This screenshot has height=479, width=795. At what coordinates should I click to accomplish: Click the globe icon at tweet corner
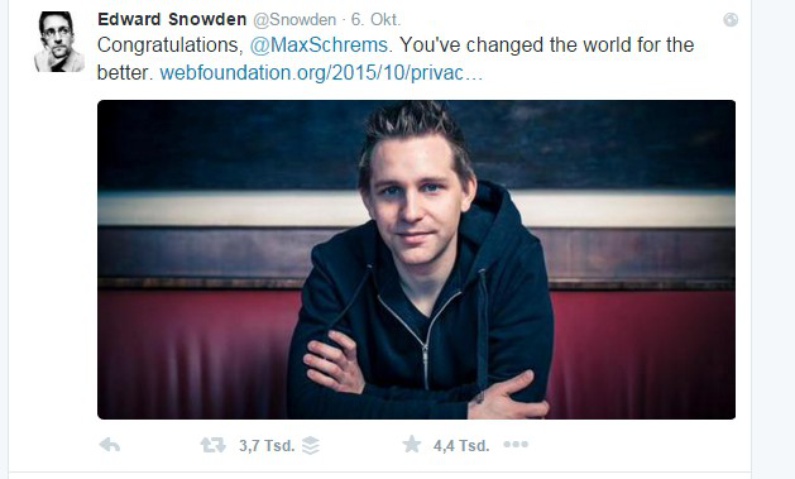[731, 20]
